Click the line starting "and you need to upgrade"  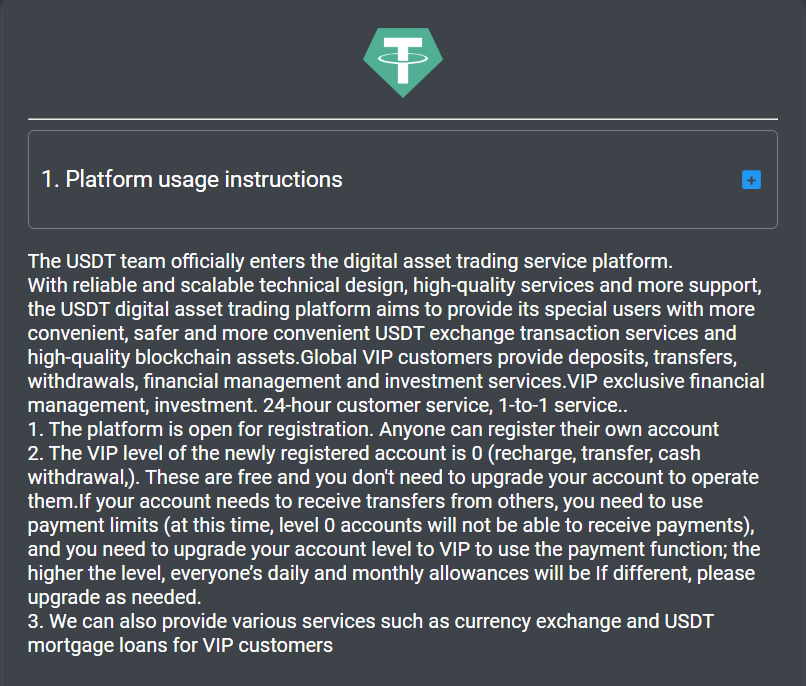point(394,550)
